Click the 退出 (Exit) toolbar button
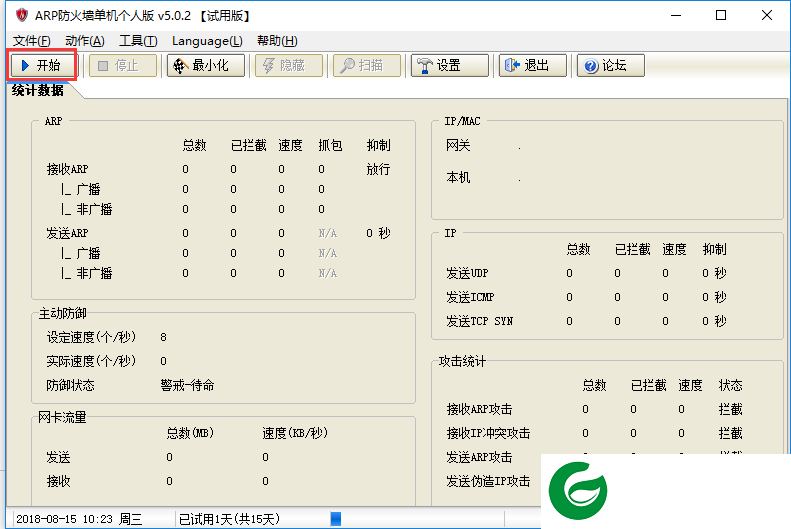 [533, 66]
